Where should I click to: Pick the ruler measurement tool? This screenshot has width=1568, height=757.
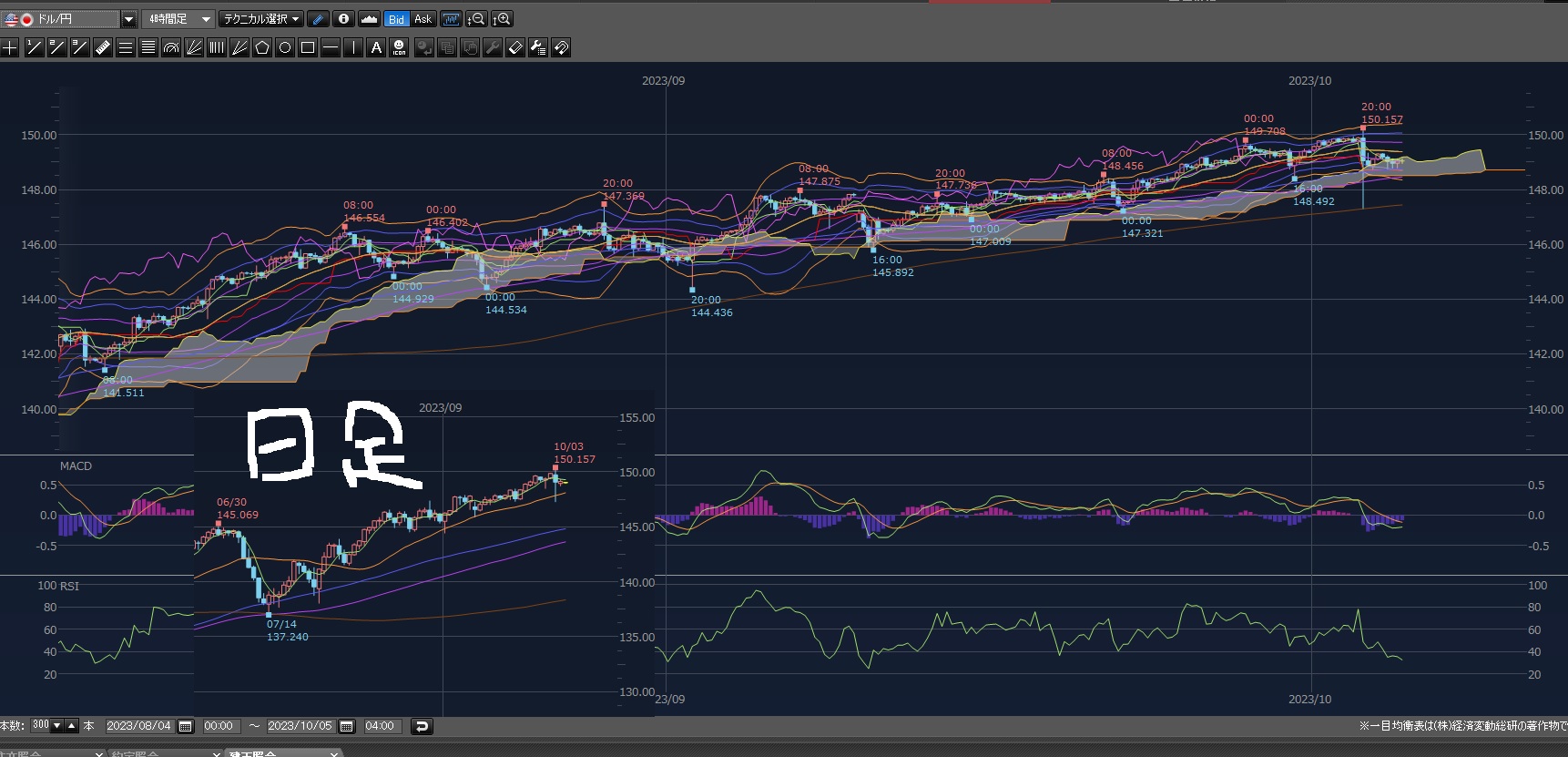point(103,47)
